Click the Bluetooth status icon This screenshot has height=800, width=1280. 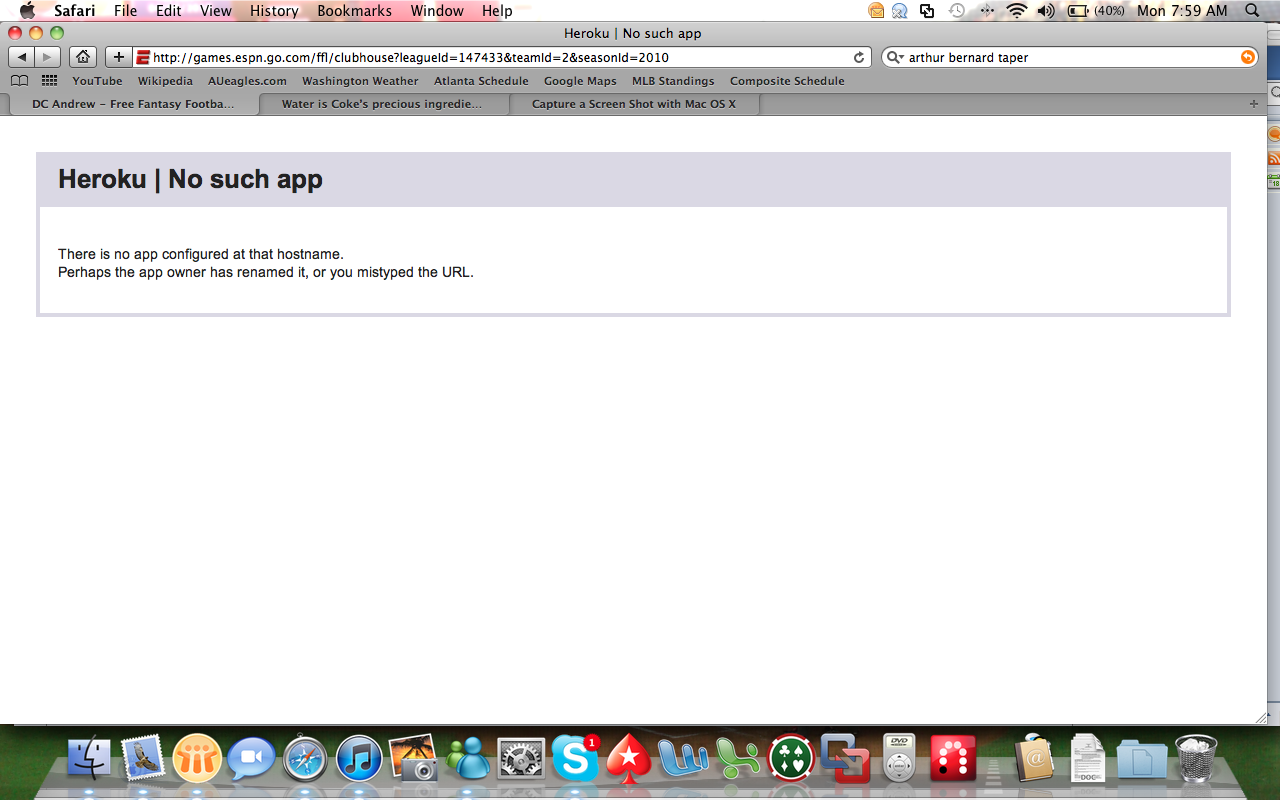988,11
